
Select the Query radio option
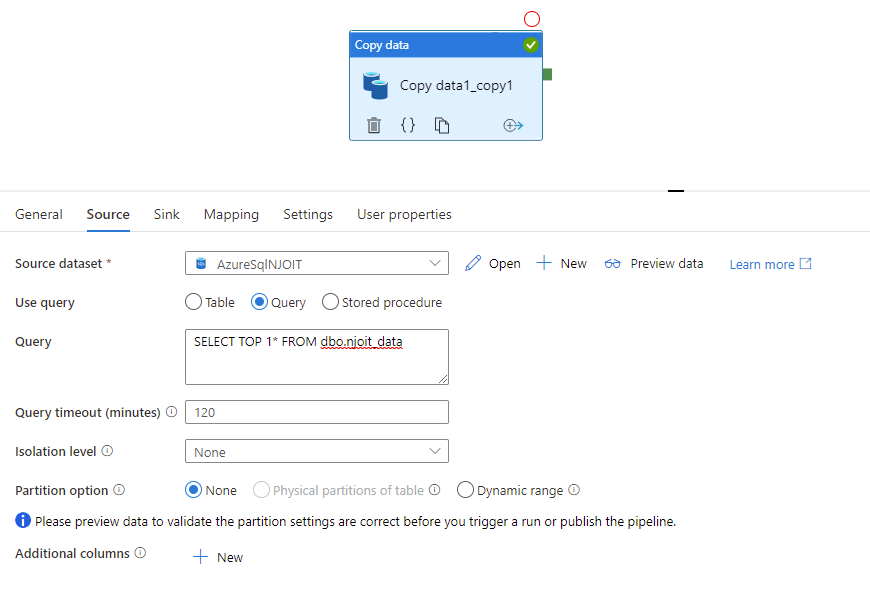[x=259, y=302]
